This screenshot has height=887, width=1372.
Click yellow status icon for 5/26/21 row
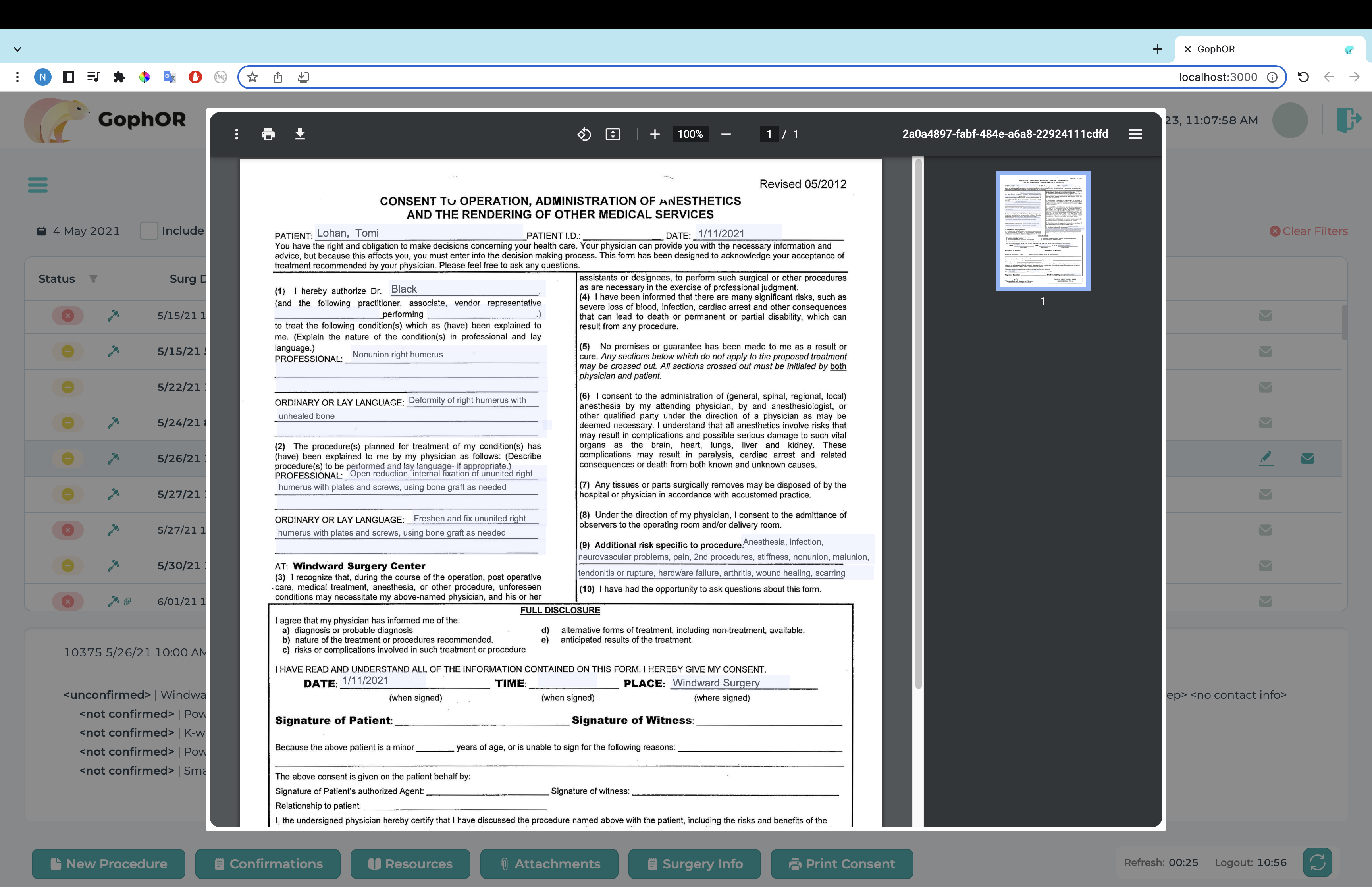[68, 459]
